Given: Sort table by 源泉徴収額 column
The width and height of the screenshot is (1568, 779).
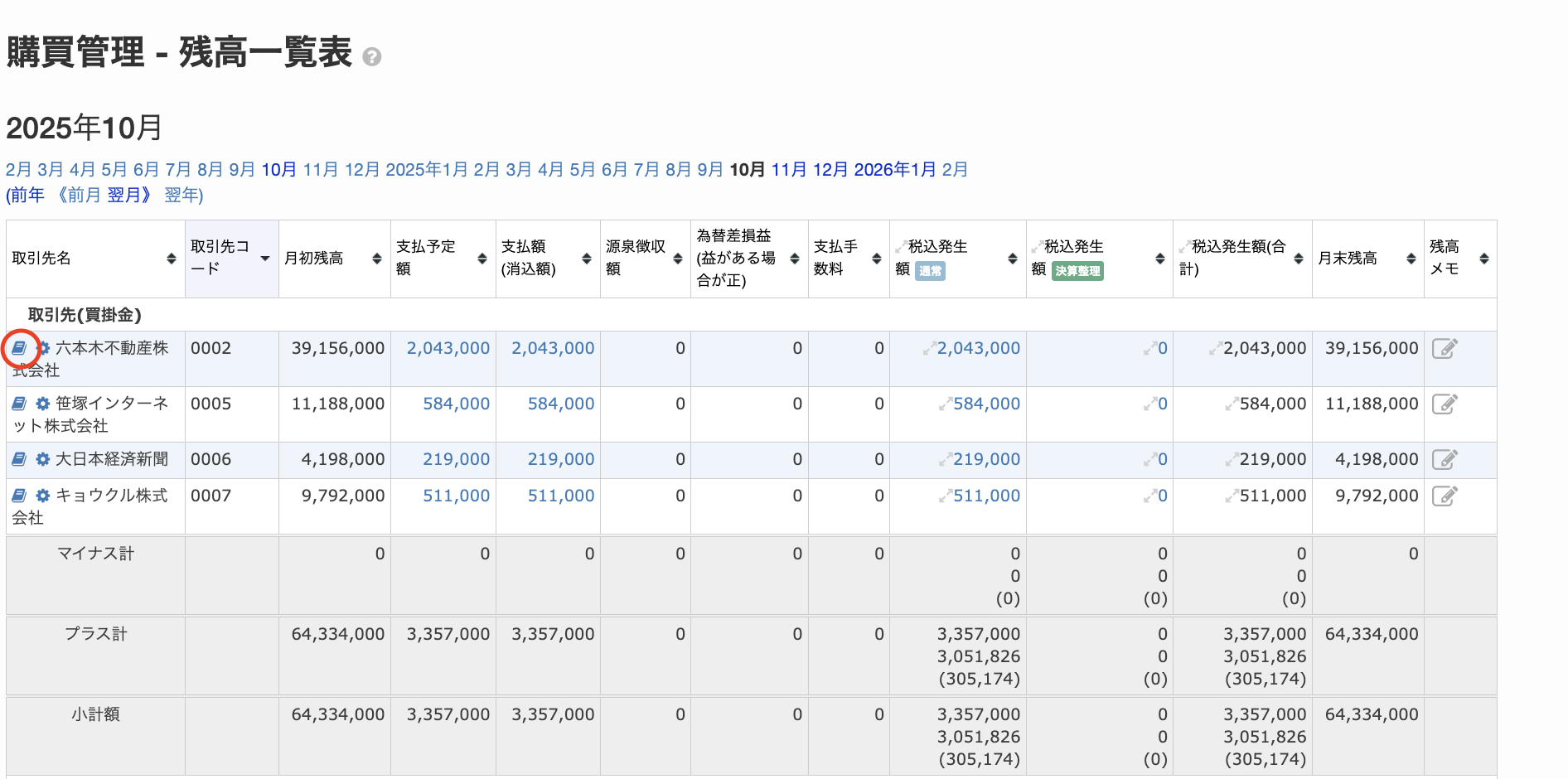Looking at the screenshot, I should (678, 259).
